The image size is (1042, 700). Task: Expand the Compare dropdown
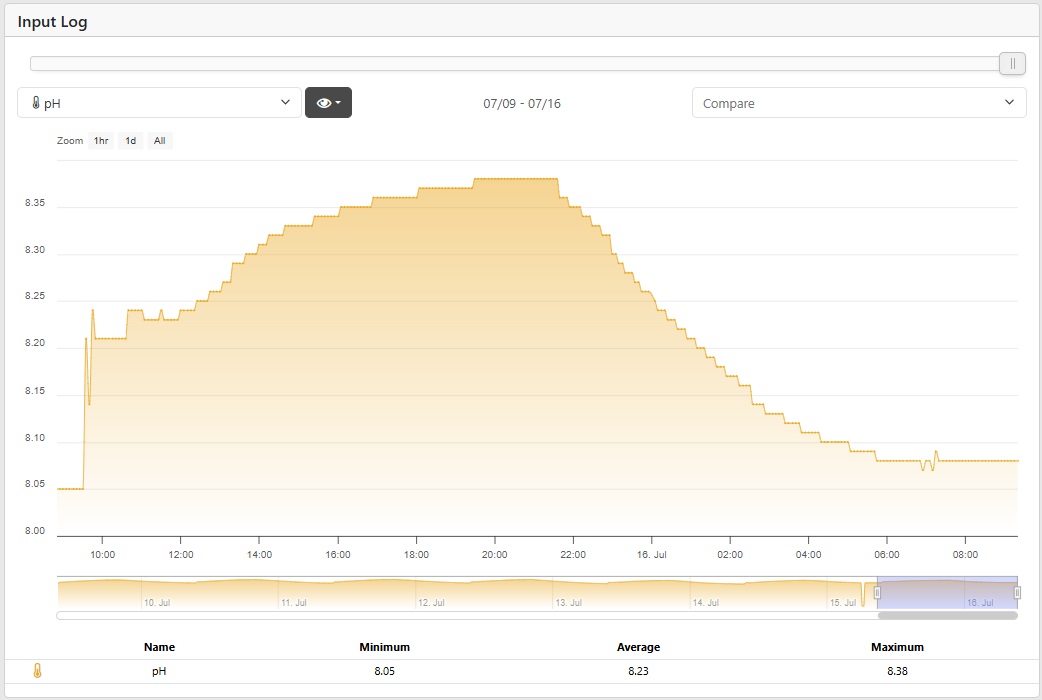(858, 103)
